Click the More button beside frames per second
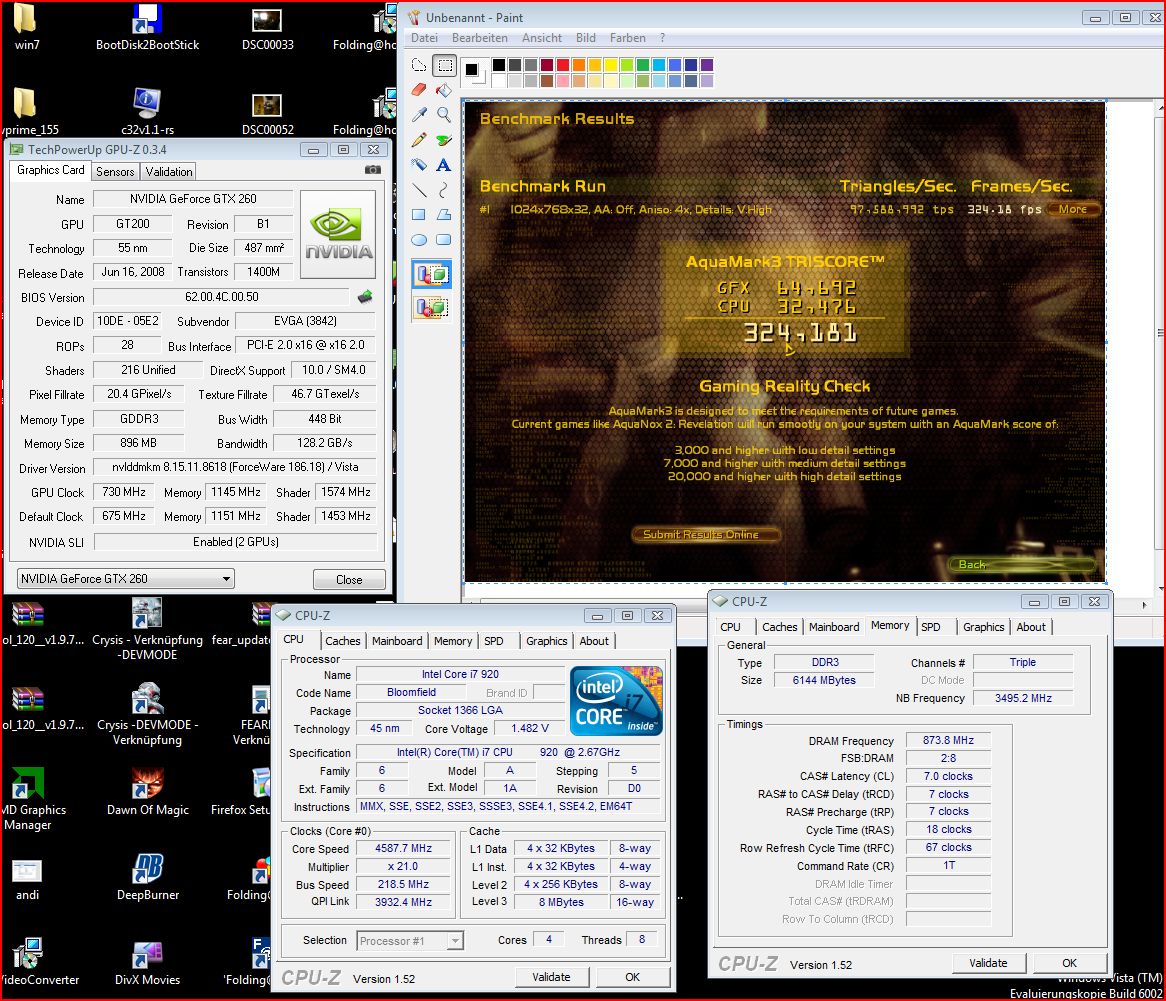Screen dimensions: 1166x1001 pyautogui.click(x=1072, y=210)
